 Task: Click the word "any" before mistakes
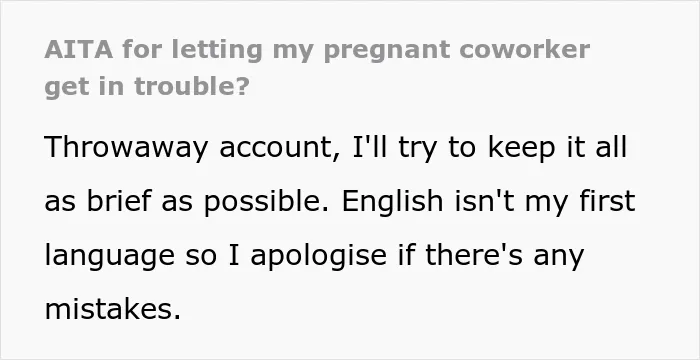click(559, 257)
